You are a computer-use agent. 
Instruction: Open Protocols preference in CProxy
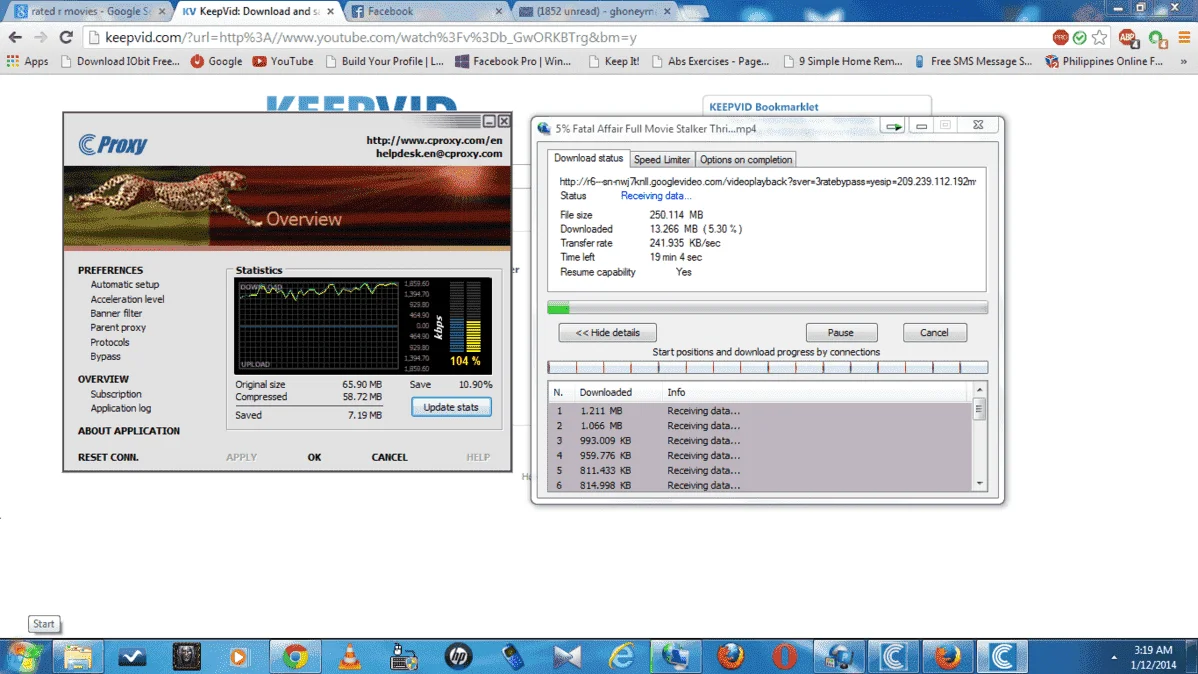tap(109, 342)
